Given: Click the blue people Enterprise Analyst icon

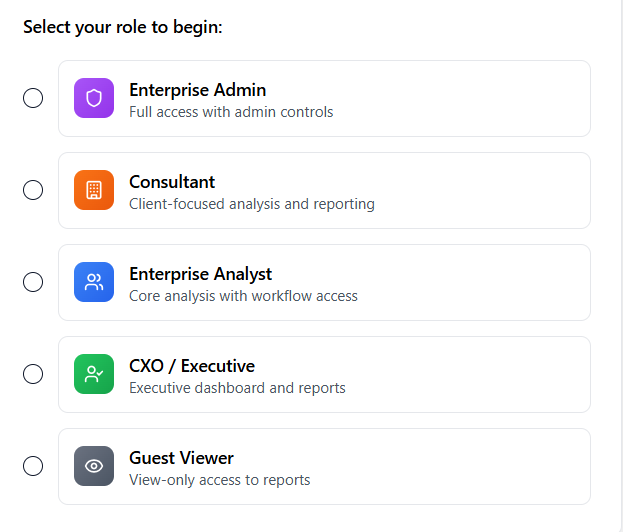Looking at the screenshot, I should [94, 282].
